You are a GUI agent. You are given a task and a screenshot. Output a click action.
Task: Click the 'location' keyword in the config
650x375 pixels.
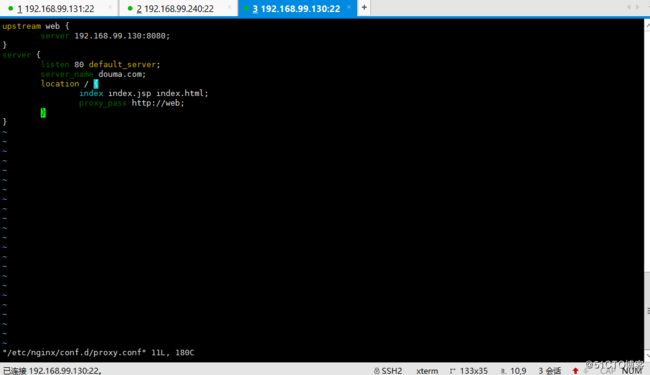tap(60, 84)
